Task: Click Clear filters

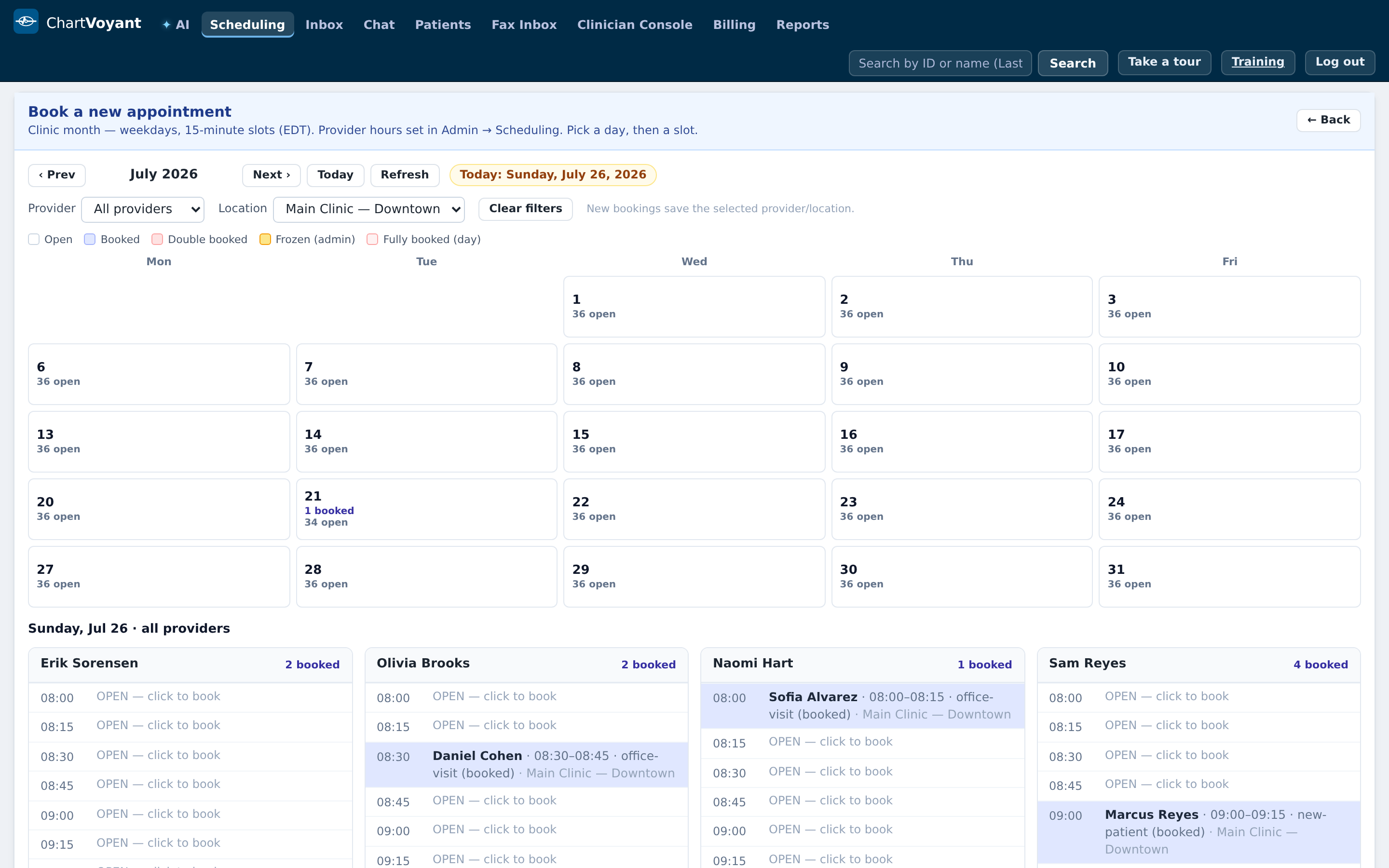Action: click(x=525, y=209)
